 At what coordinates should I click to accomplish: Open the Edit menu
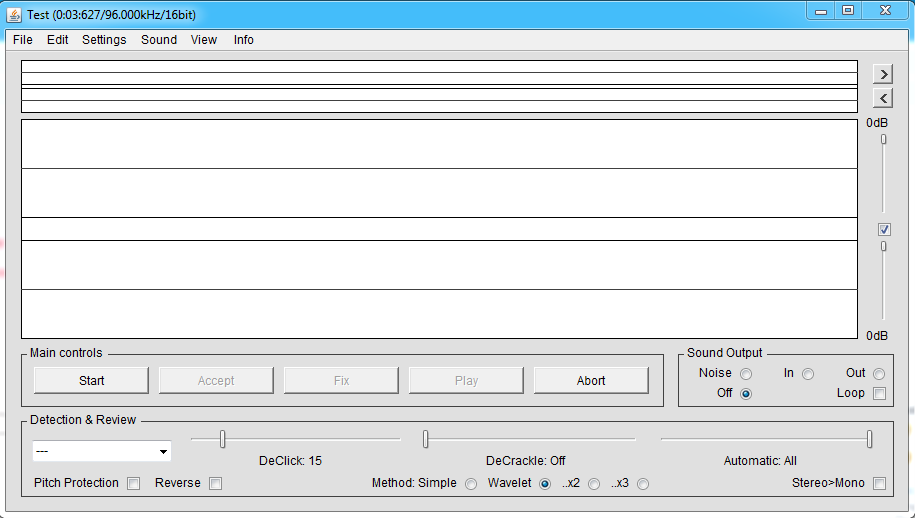(57, 40)
